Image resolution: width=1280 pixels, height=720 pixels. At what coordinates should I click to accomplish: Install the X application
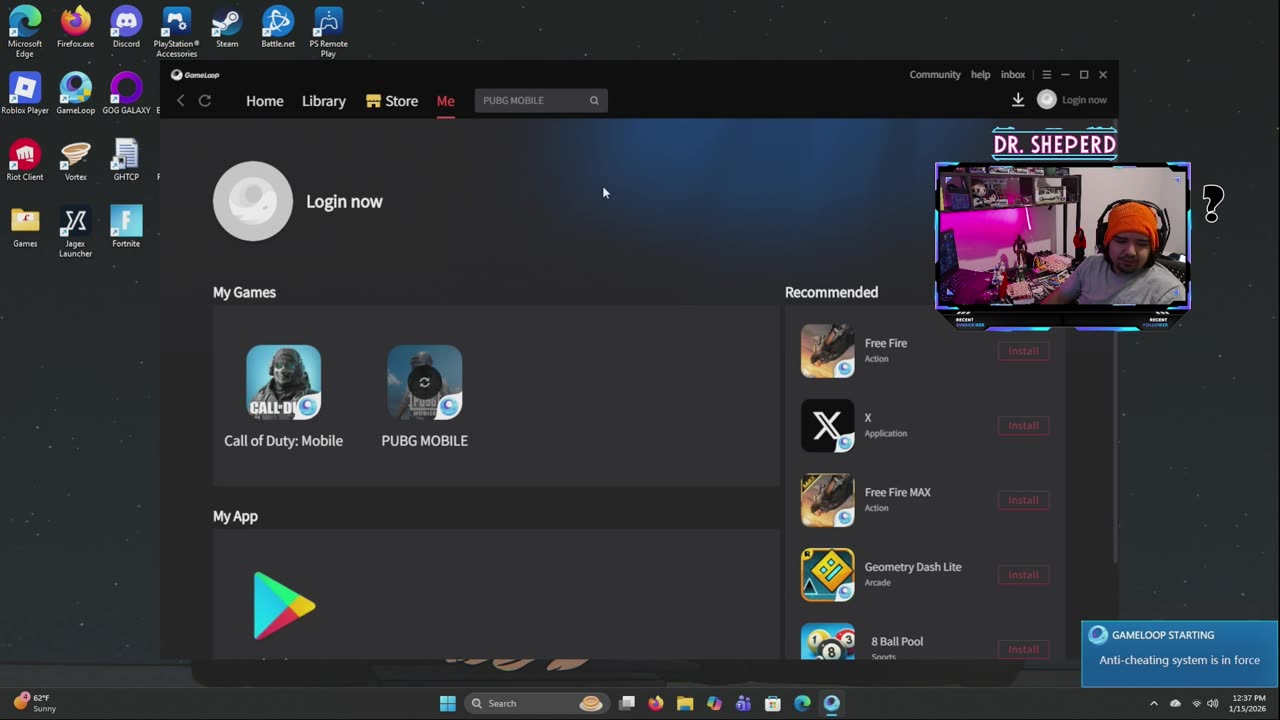pyautogui.click(x=1023, y=426)
